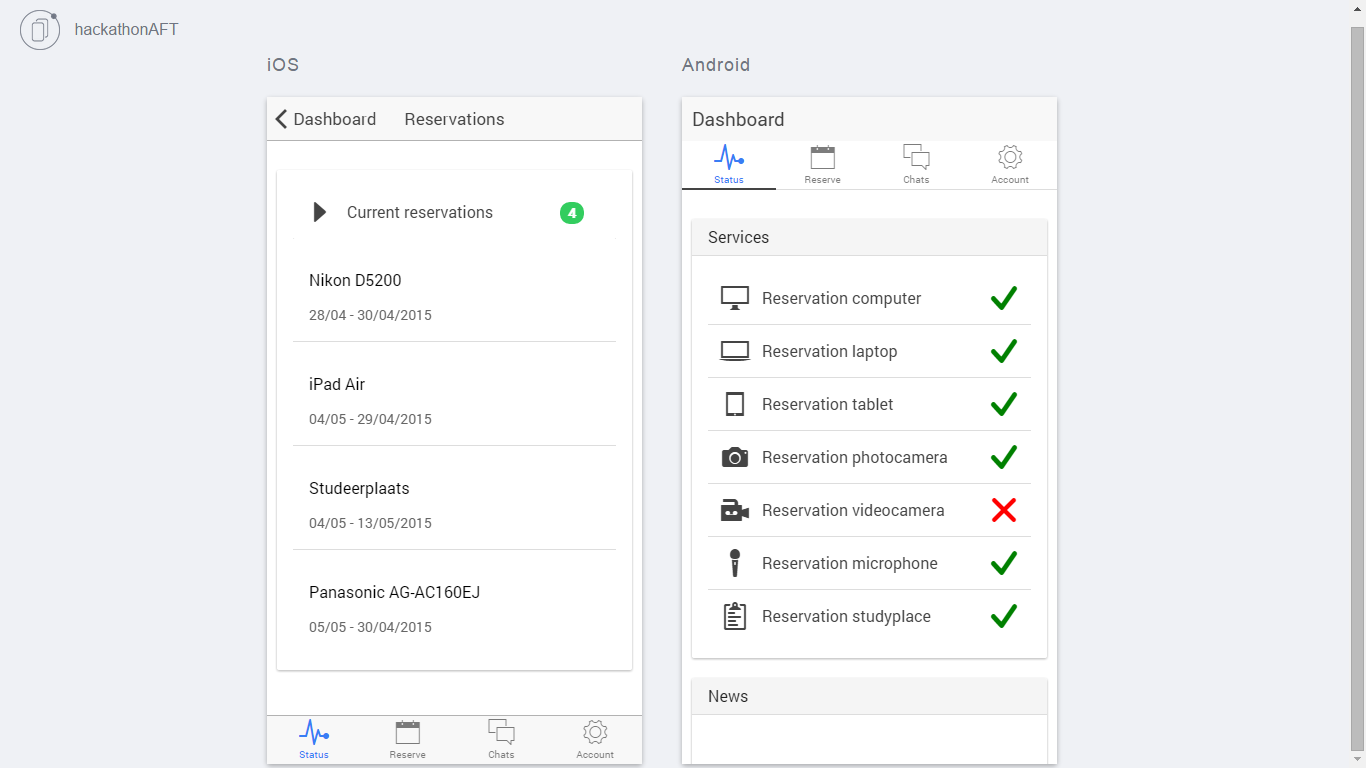Image resolution: width=1366 pixels, height=768 pixels.
Task: Click the red cross beside Reservation videocamera
Action: click(1004, 510)
